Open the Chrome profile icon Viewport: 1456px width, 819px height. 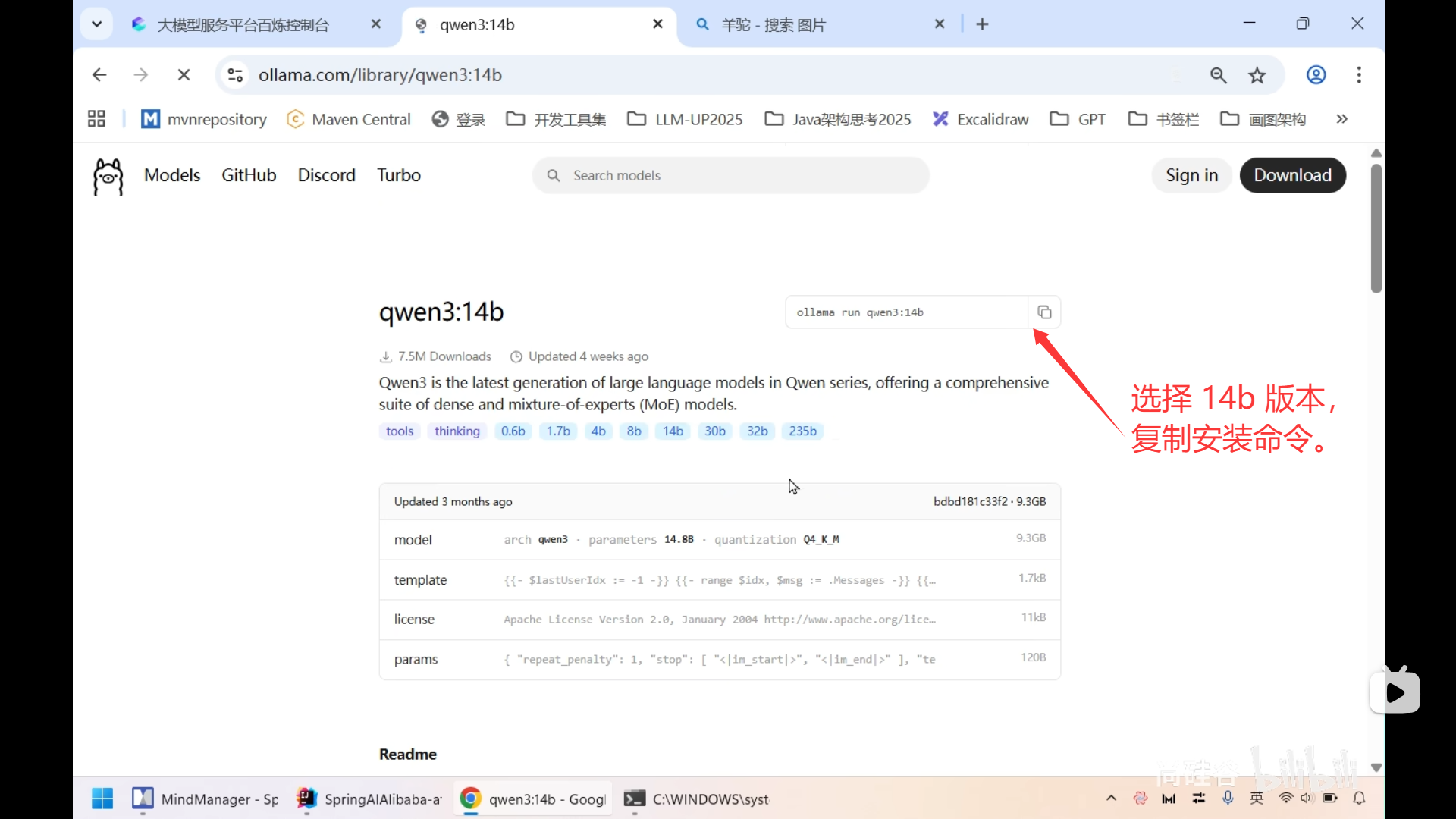(x=1316, y=75)
